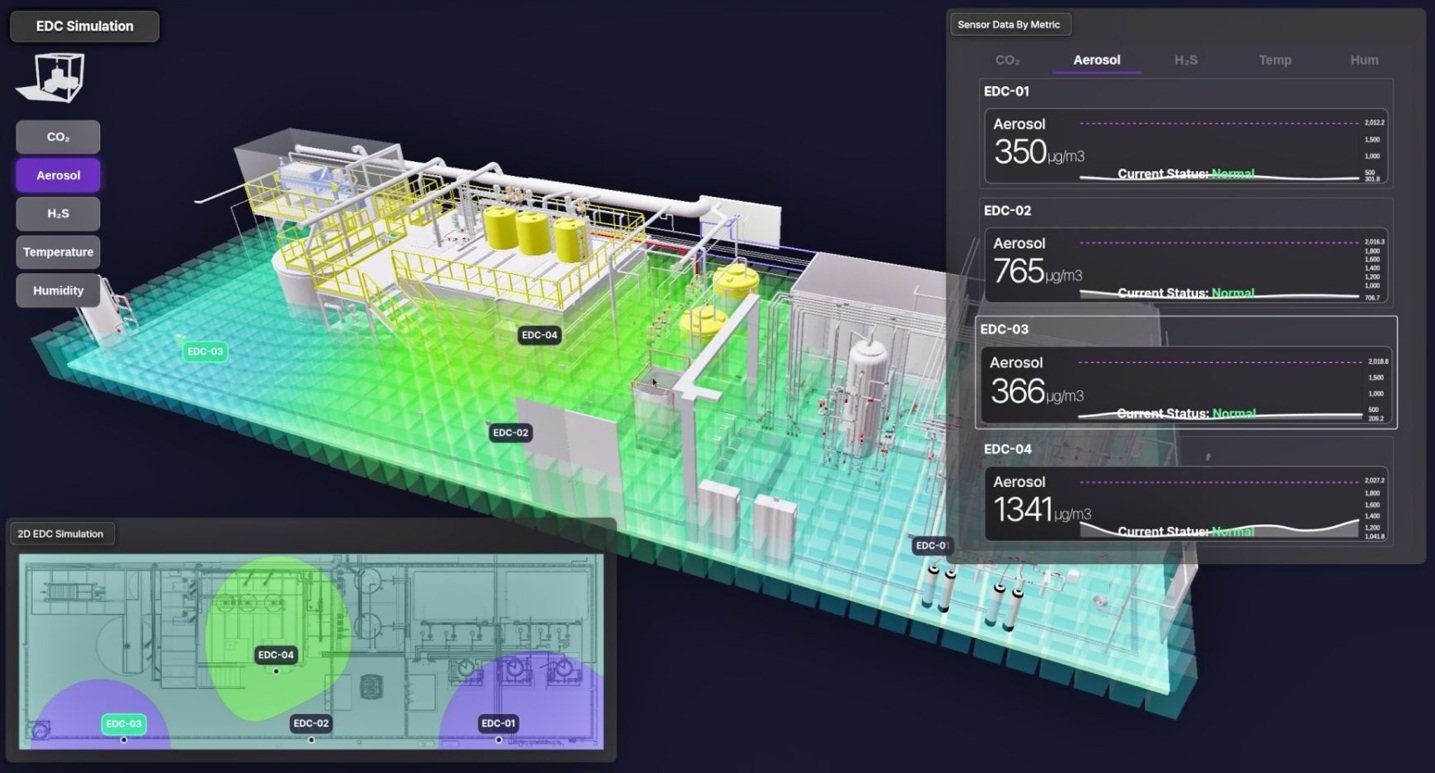Click the 2D EDC Simulation panel label

(61, 534)
